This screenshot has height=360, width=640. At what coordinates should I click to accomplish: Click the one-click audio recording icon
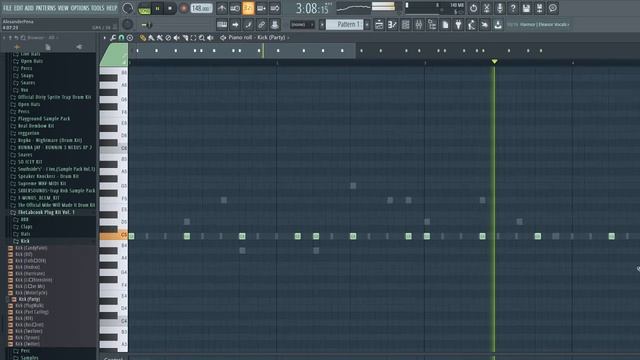click(484, 25)
